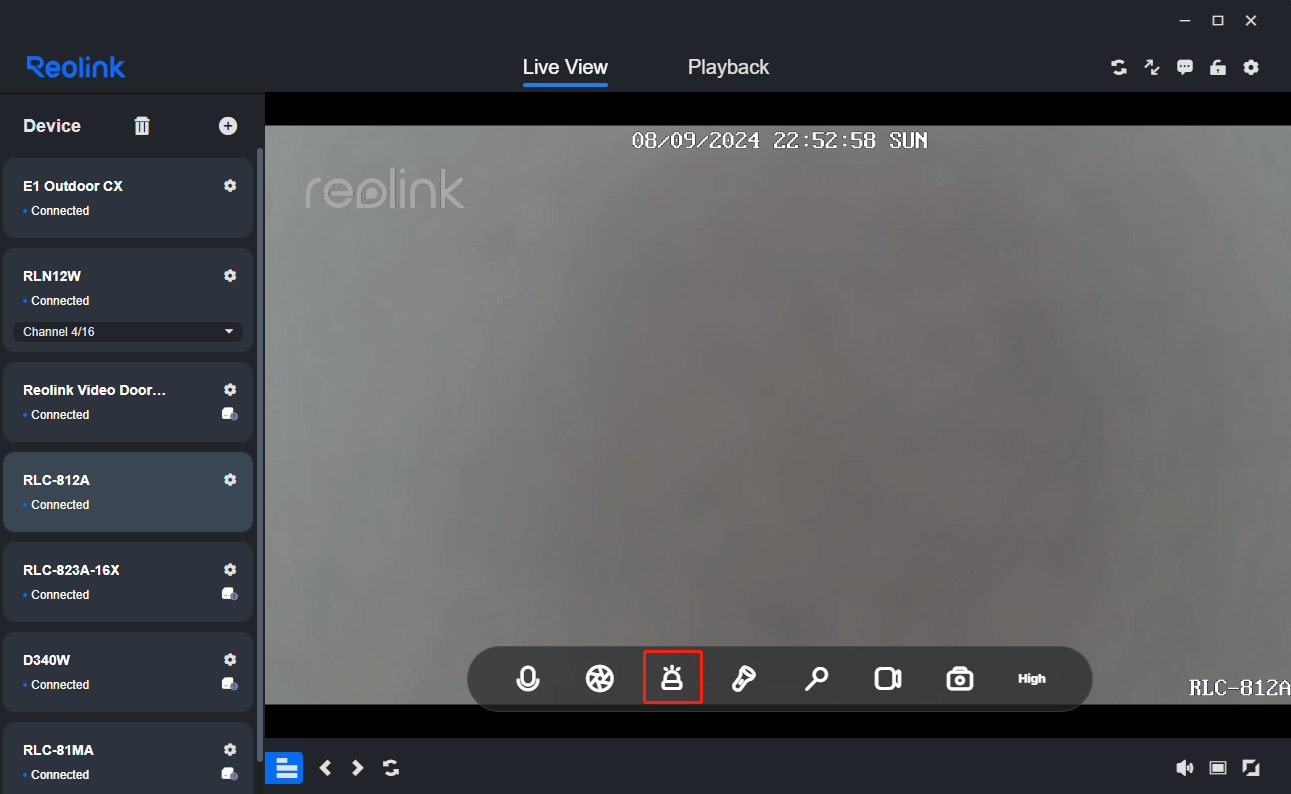Click the Device panel heading
The width and height of the screenshot is (1291, 794).
coord(52,125)
